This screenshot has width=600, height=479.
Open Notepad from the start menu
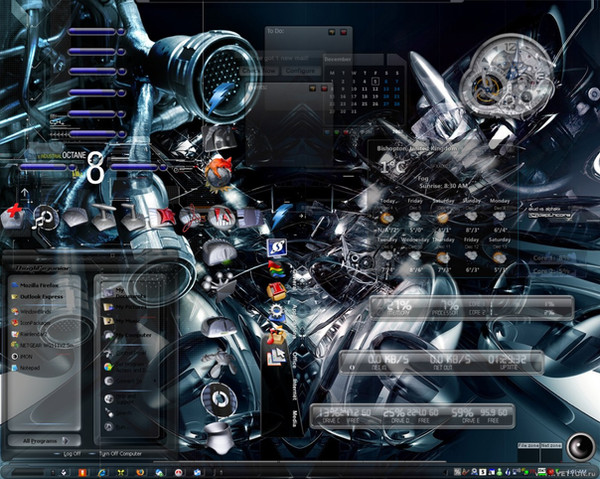[x=26, y=368]
